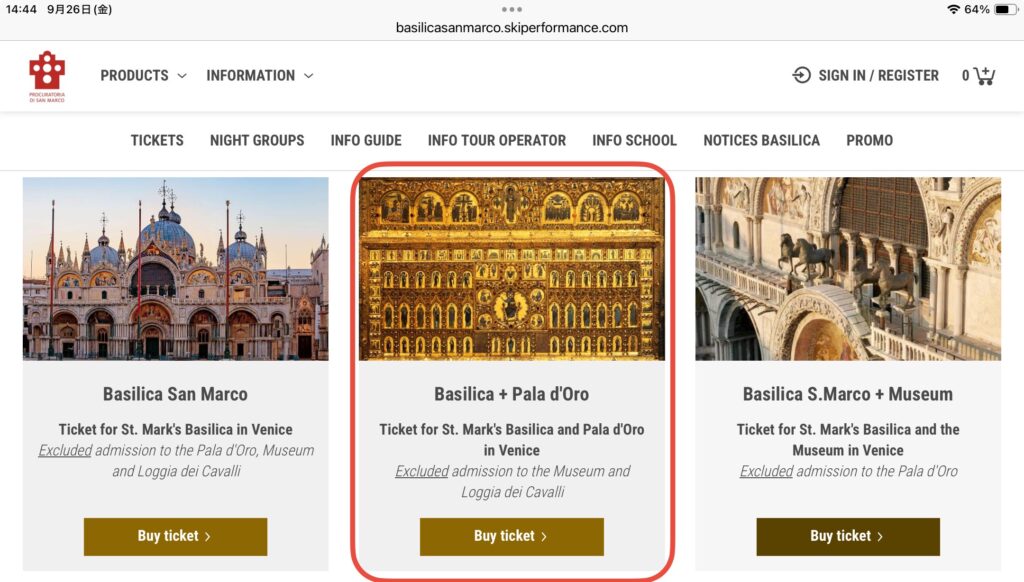Select the TICKETS tab
Screen dimensions: 1024x582
pos(157,140)
